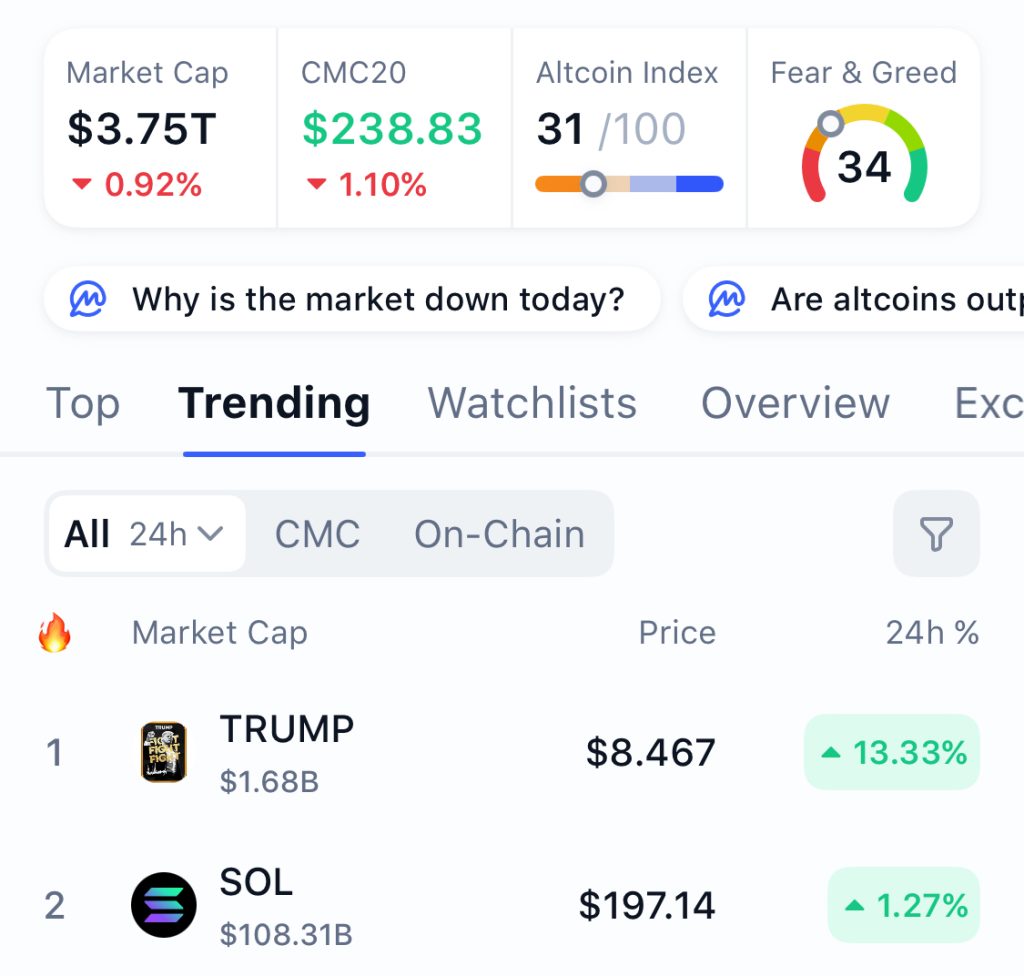Click the Fear & Greed gauge

click(864, 156)
